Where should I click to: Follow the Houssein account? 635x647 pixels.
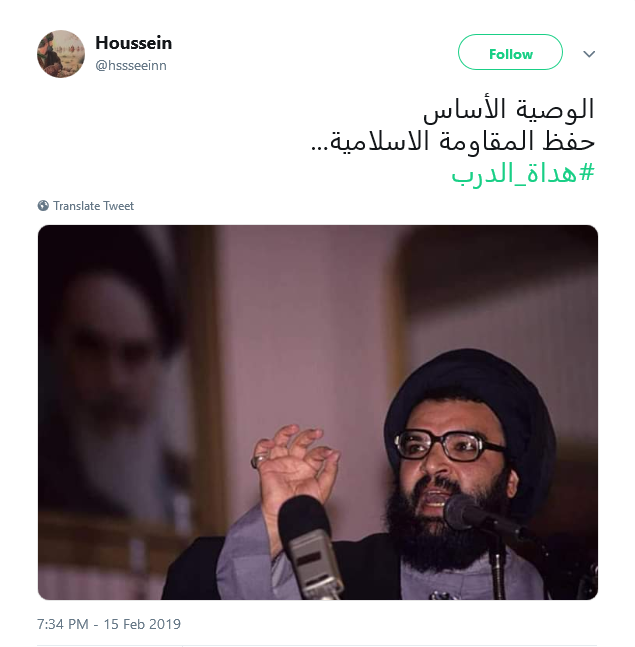click(x=510, y=52)
